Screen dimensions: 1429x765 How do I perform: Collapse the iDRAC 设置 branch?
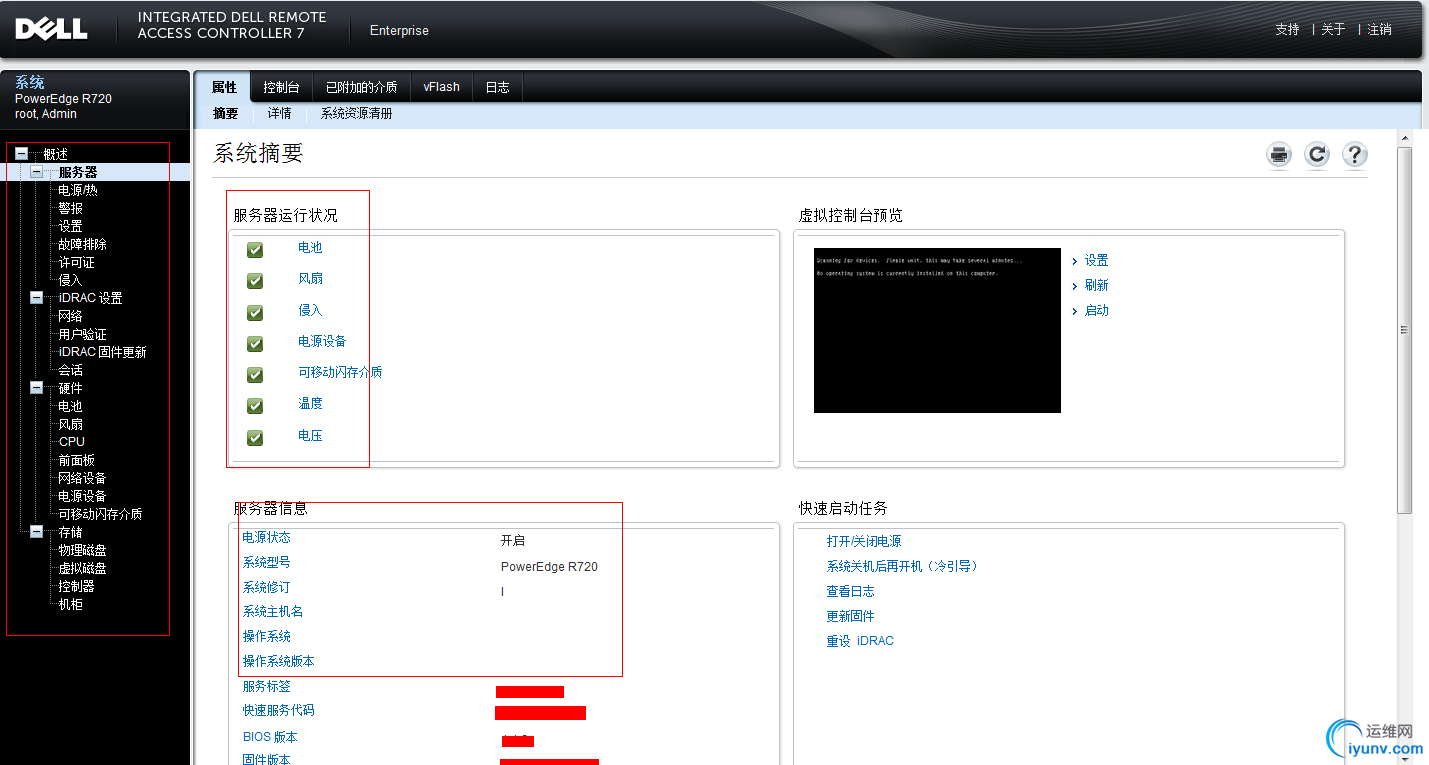(x=35, y=297)
